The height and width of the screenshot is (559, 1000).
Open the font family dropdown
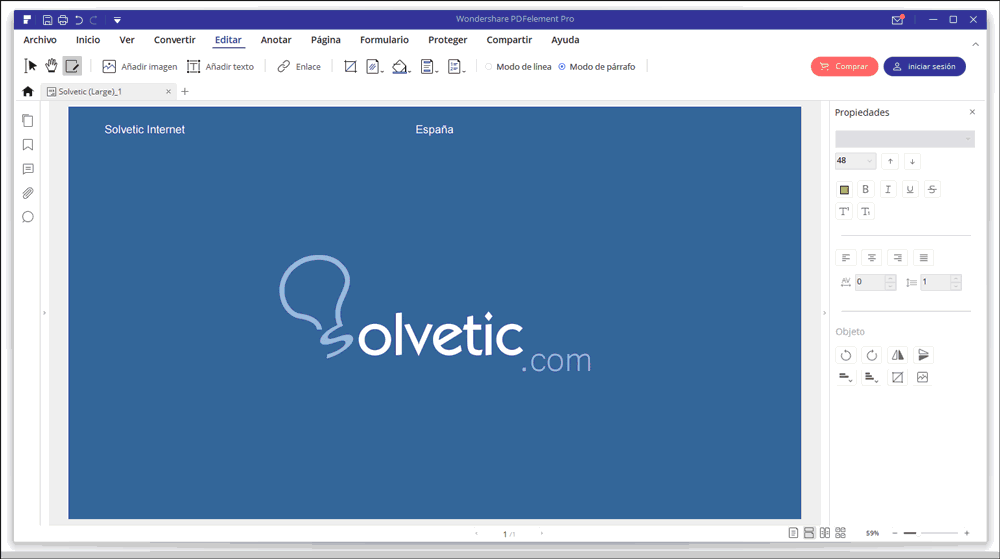[905, 139]
